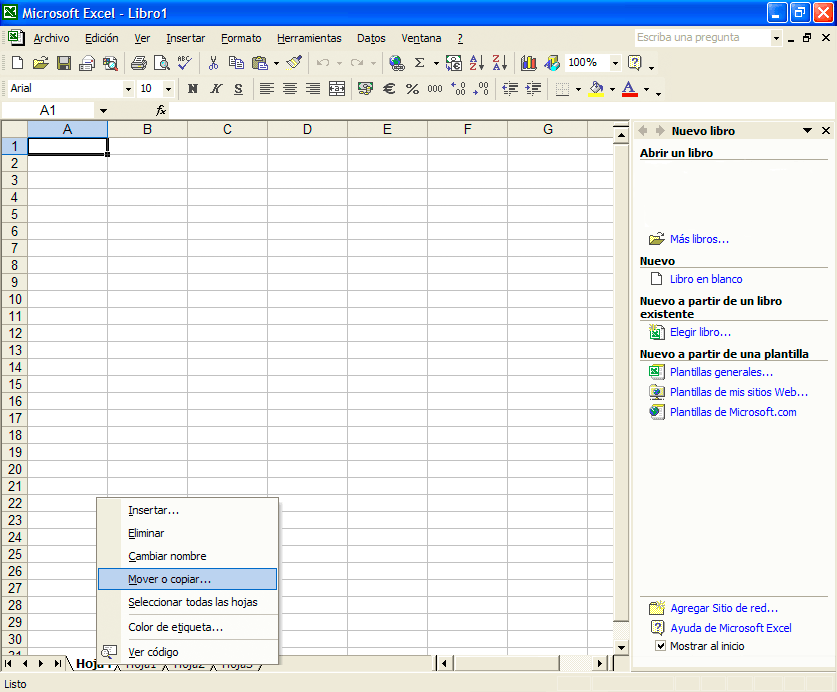Viewport: 837px width, 692px height.
Task: Save the workbook with the floppy disk icon
Action: tap(64, 63)
